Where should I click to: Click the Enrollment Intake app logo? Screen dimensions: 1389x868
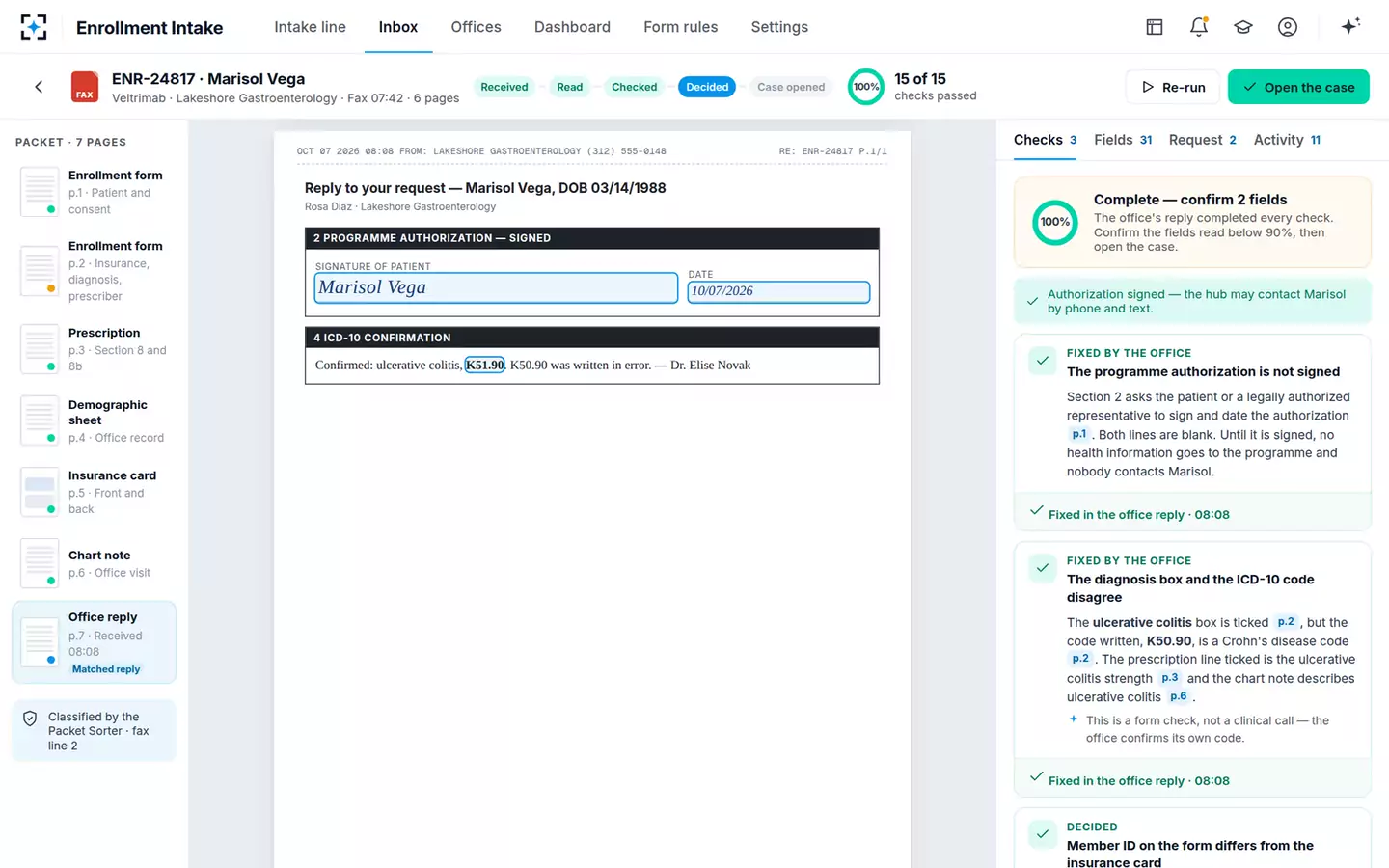(34, 27)
